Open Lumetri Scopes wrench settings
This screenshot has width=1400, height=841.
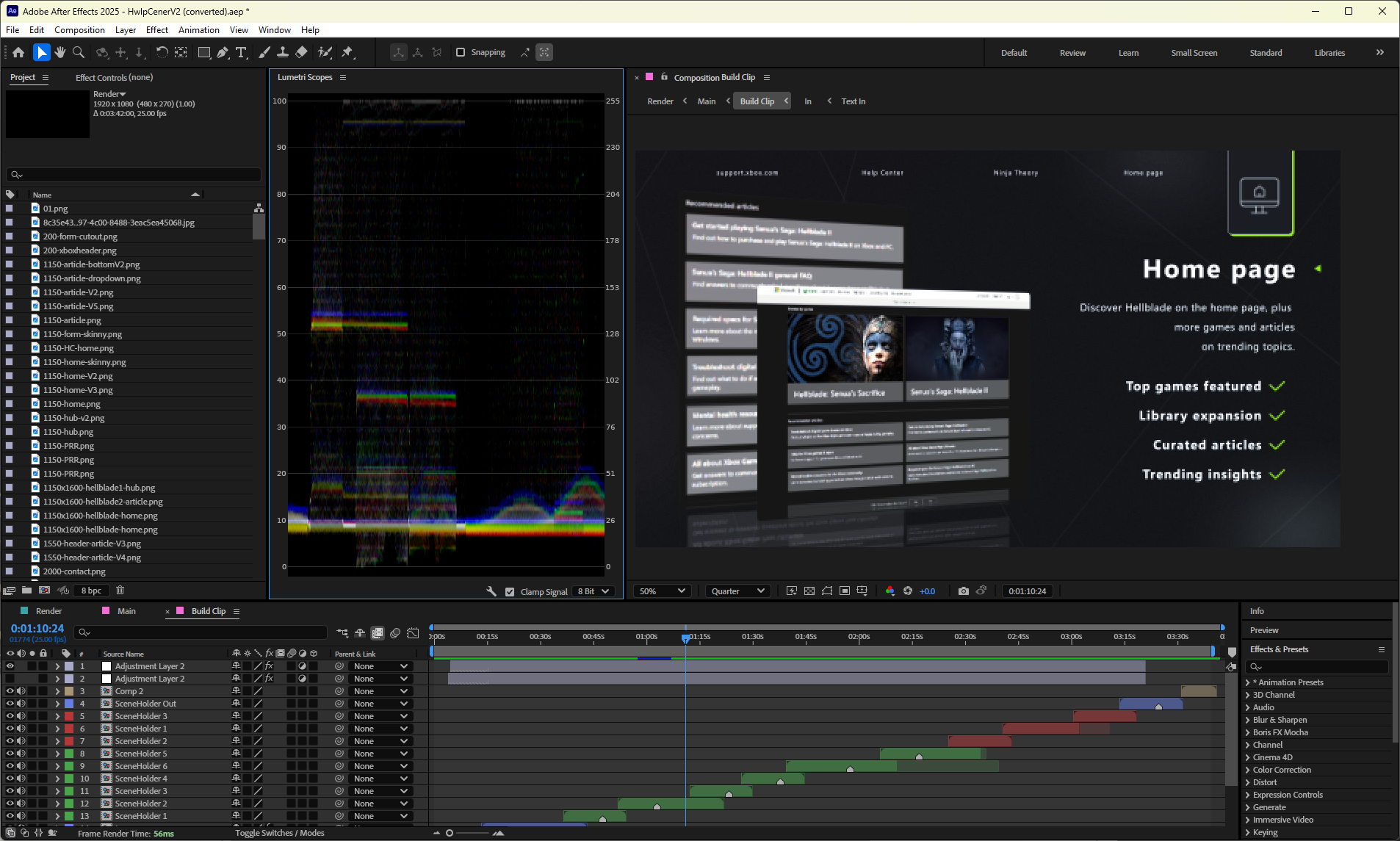(x=491, y=591)
